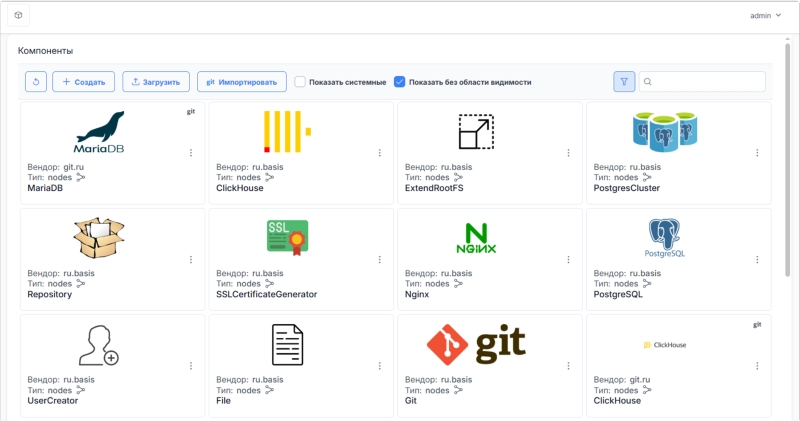Click nodes type icon on PostgresCluster card
Viewport: 800px width, 421px height.
point(647,177)
